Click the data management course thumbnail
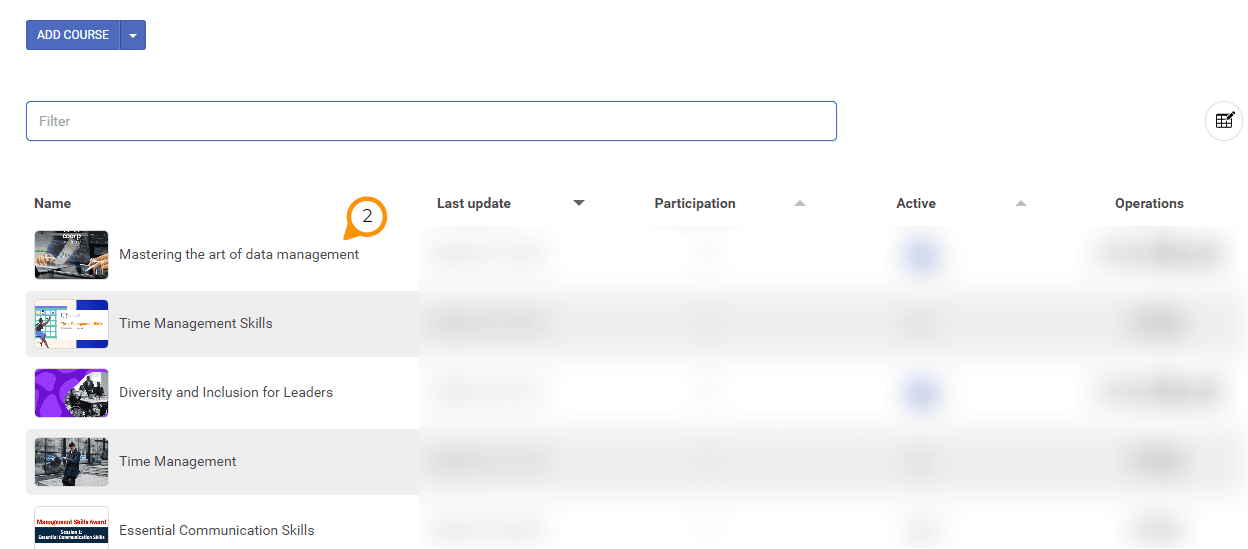The image size is (1248, 549). click(x=71, y=255)
